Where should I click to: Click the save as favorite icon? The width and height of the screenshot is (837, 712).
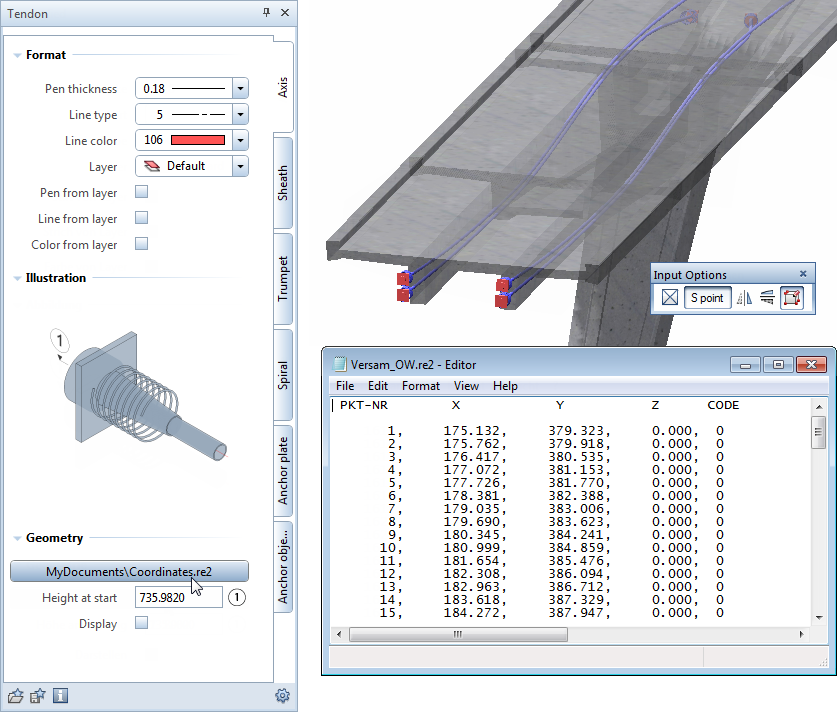pos(37,696)
